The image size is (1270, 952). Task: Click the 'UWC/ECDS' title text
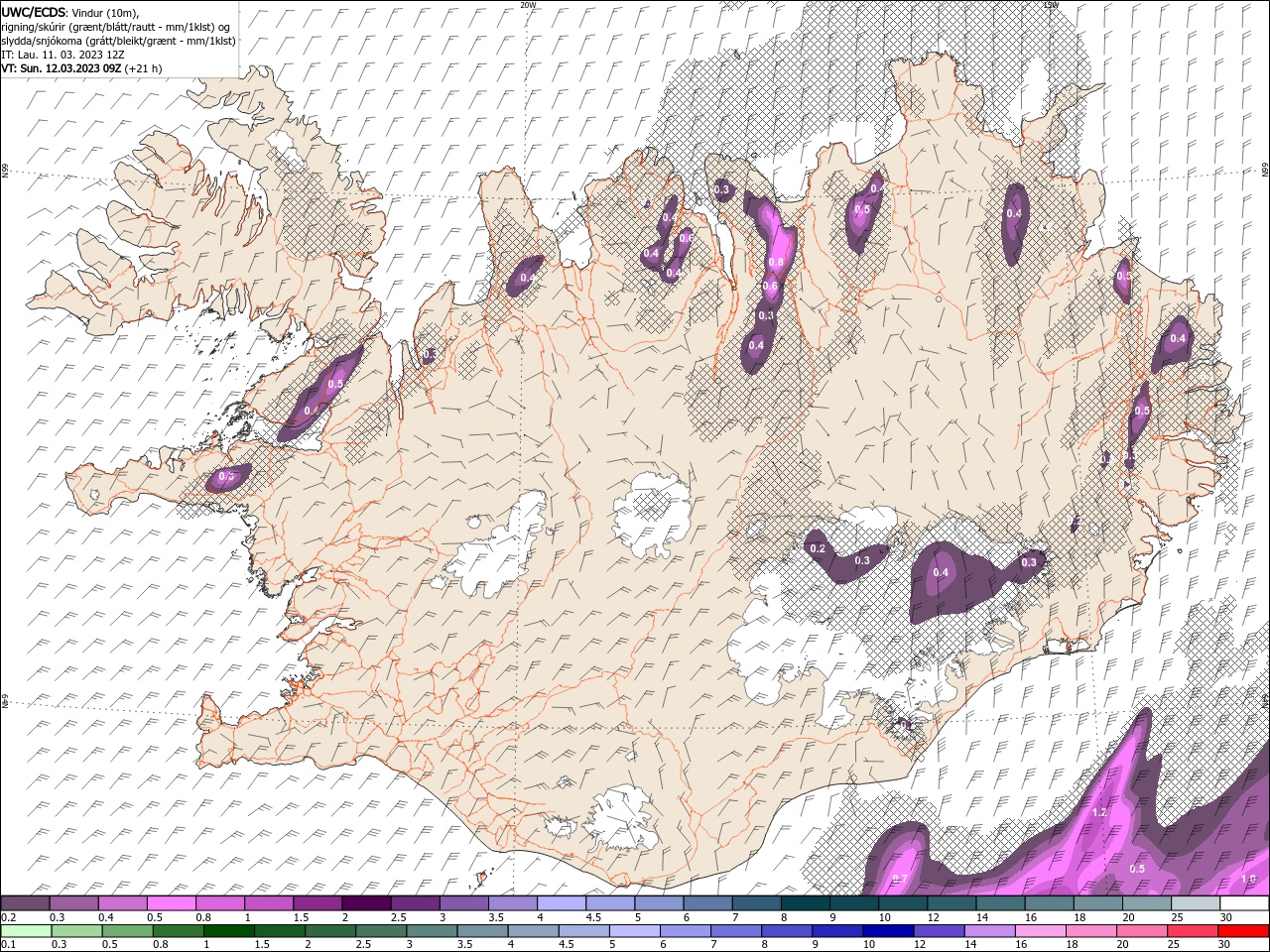coord(34,11)
